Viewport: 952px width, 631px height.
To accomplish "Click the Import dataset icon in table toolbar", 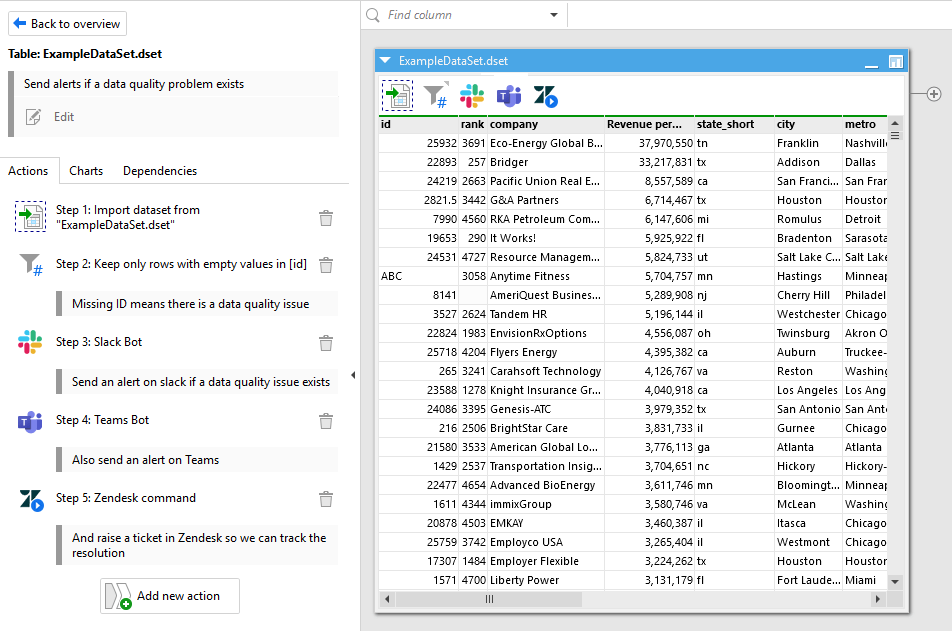I will click(x=398, y=95).
